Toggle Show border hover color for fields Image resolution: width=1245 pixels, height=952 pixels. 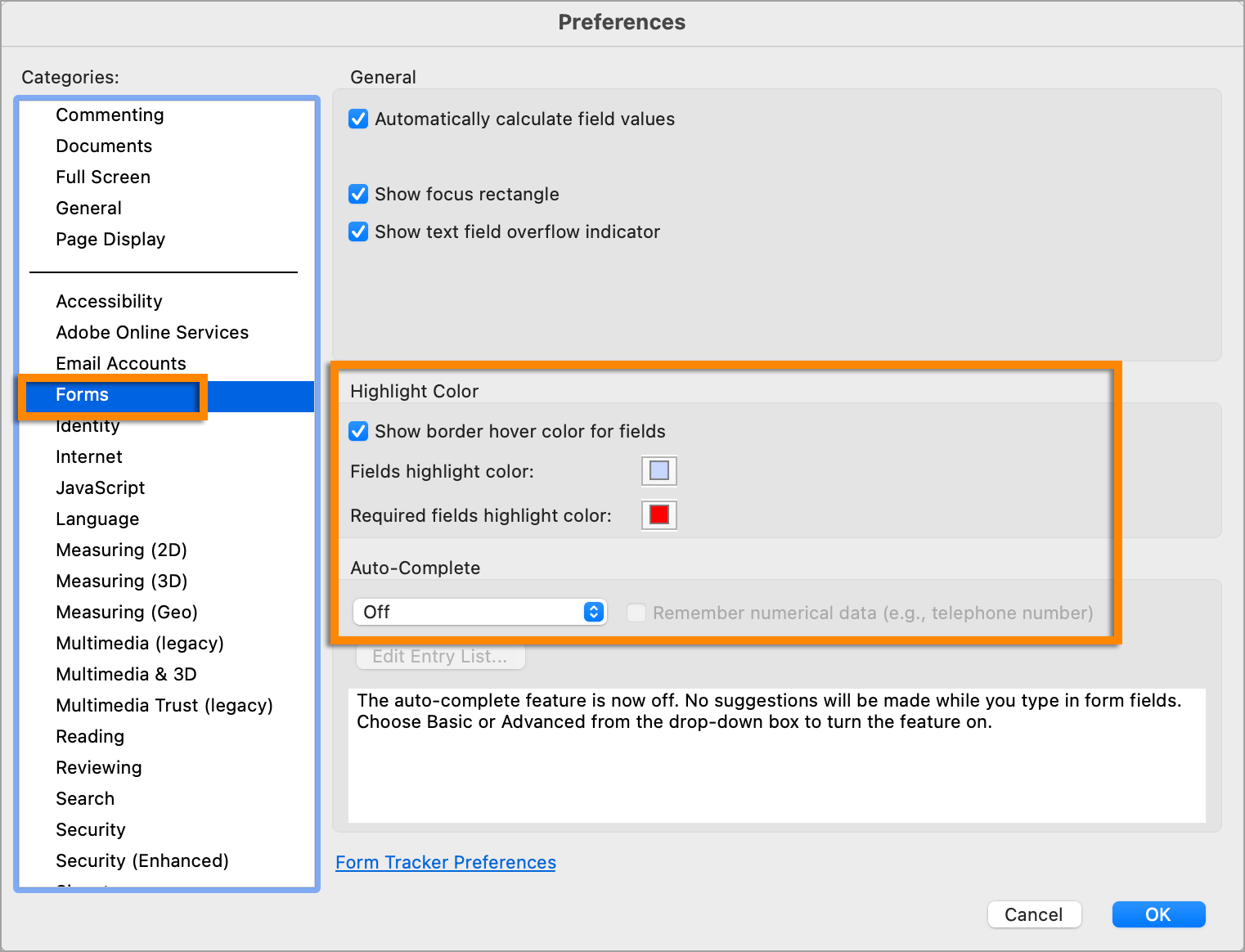358,432
